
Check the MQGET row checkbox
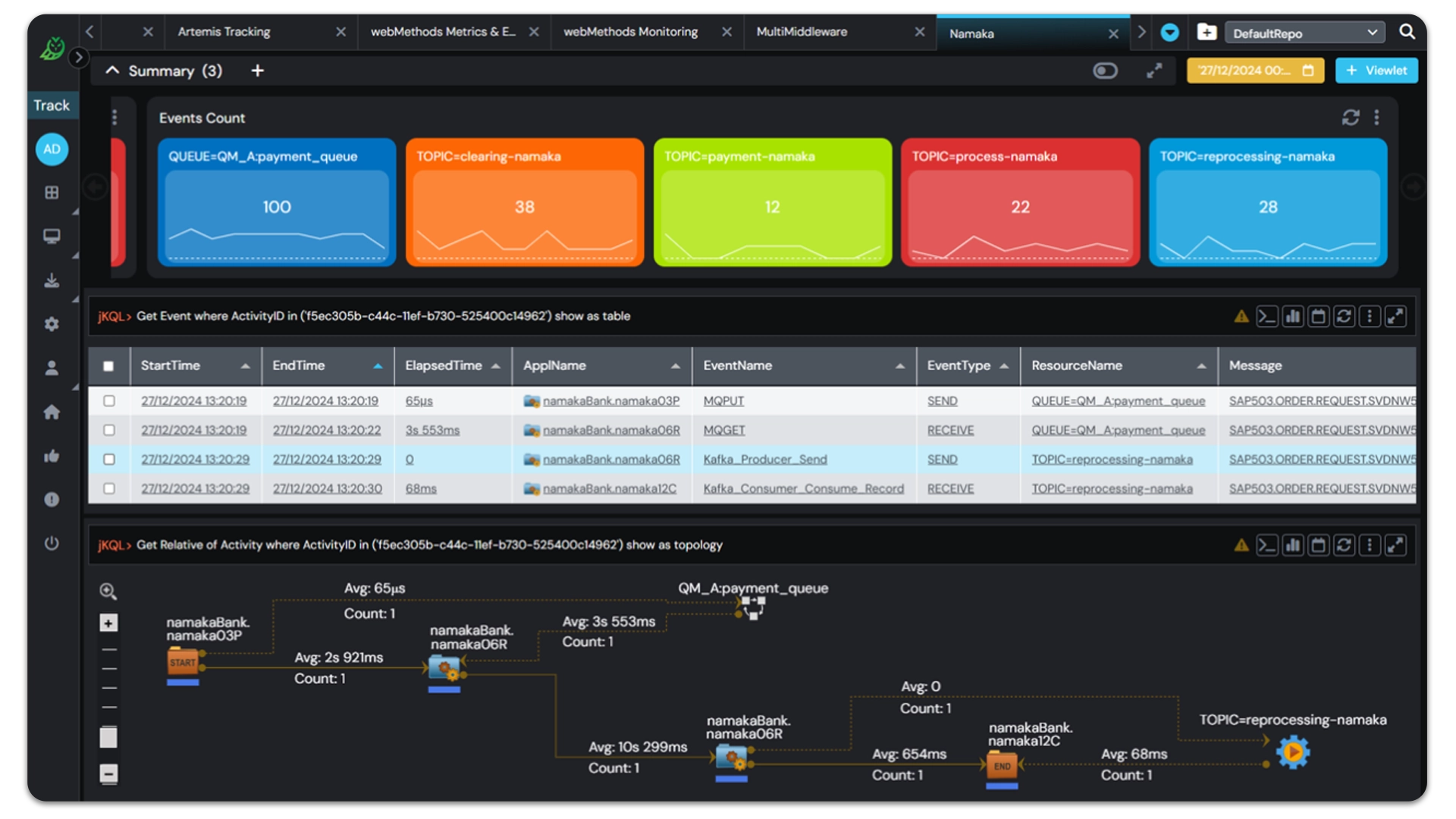tap(109, 430)
